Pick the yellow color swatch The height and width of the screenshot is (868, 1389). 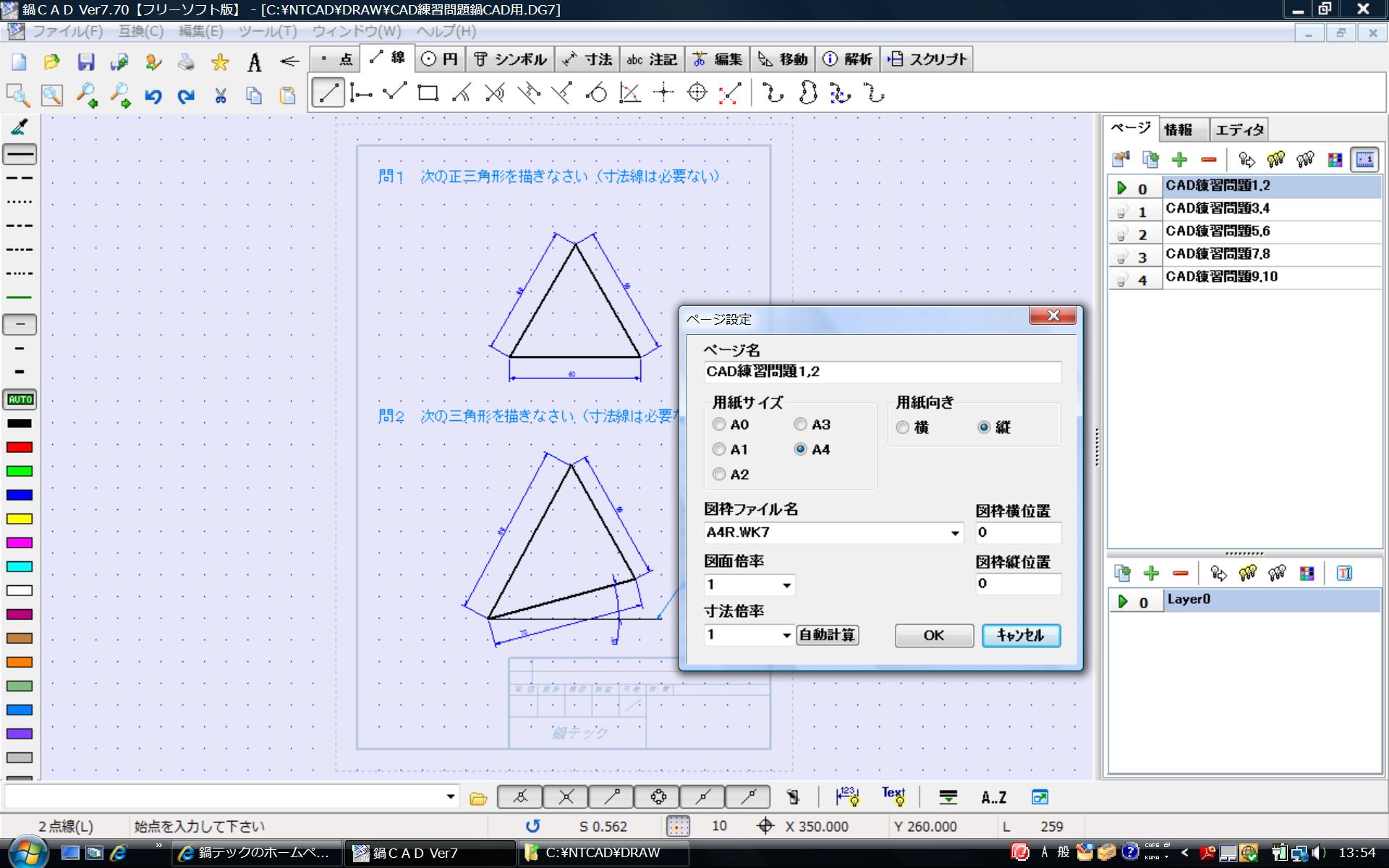20,519
